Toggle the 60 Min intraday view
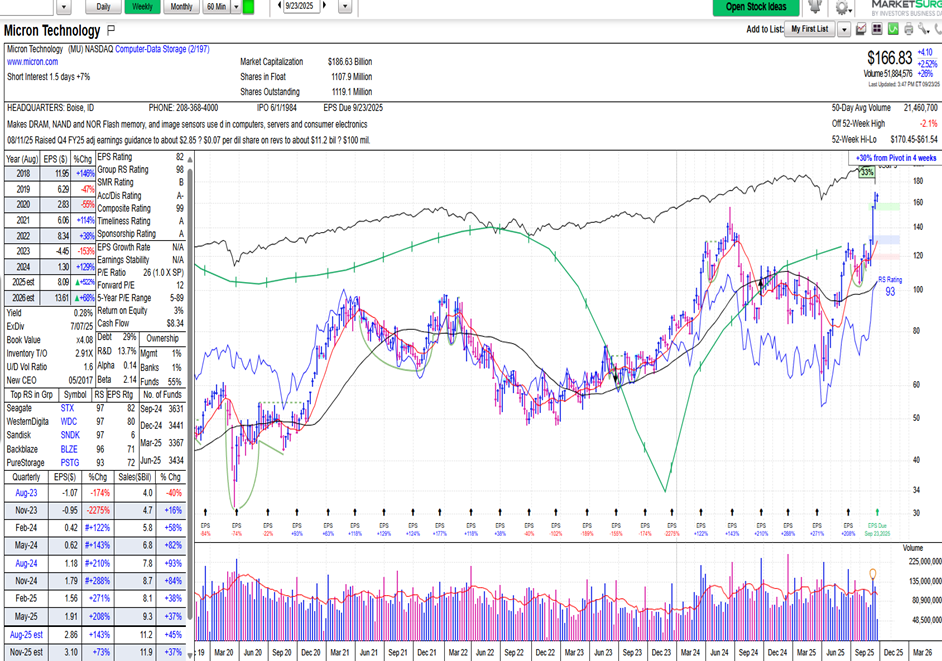Screen dimensions: 942x661 click(216, 7)
